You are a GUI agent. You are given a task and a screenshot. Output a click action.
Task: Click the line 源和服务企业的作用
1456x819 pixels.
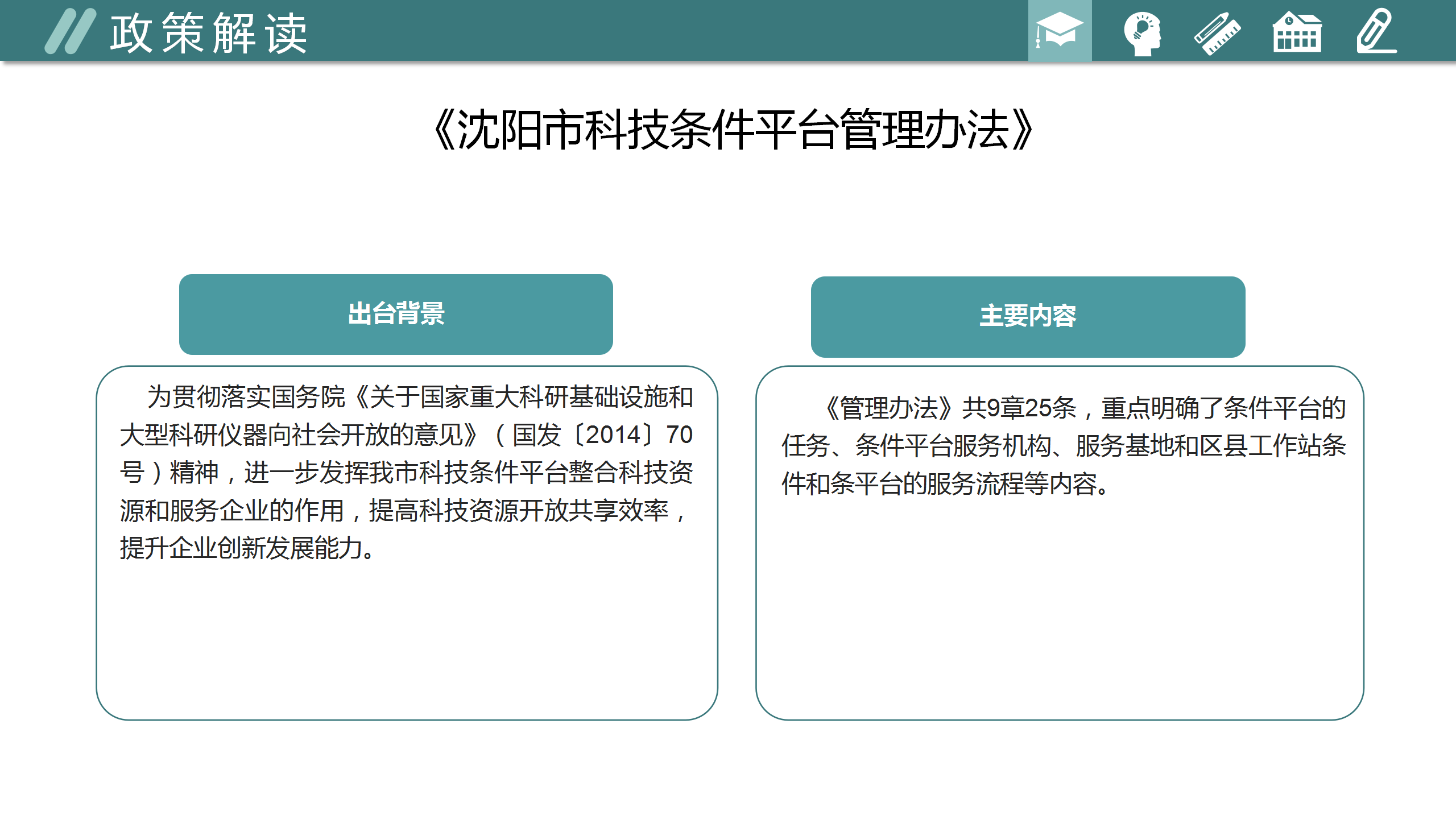232,511
